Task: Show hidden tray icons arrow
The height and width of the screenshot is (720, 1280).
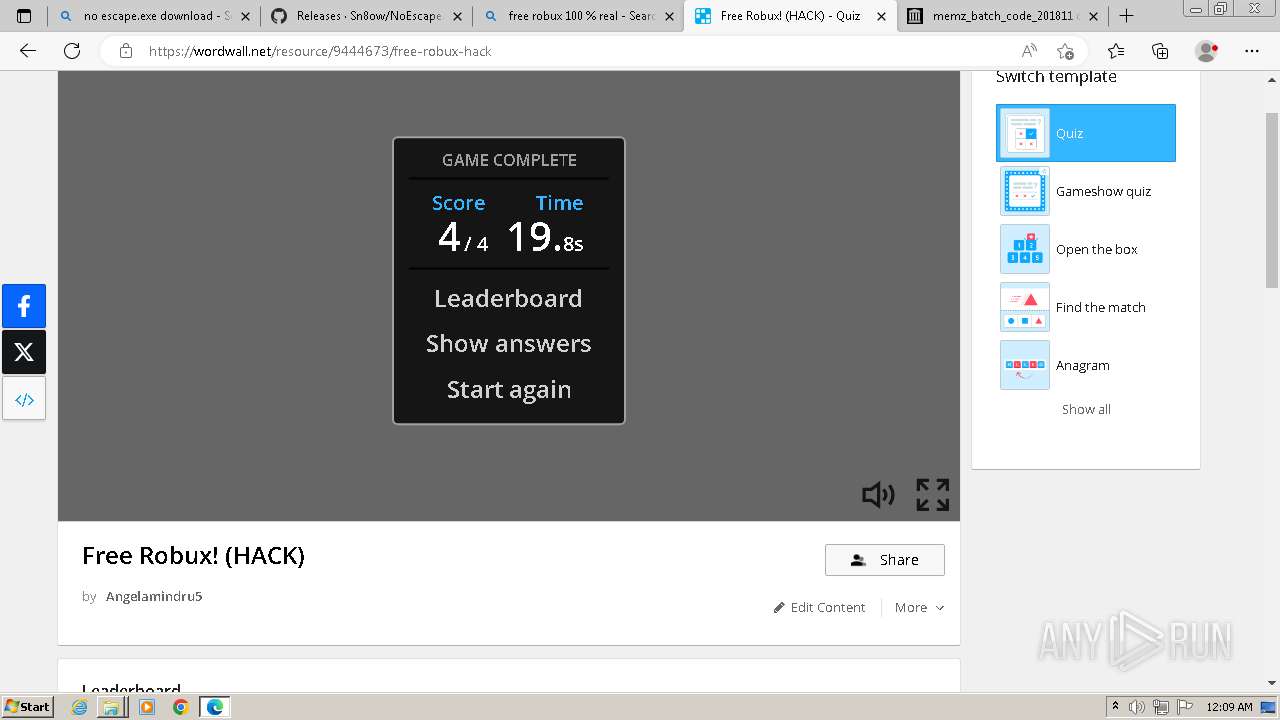Action: (1115, 707)
